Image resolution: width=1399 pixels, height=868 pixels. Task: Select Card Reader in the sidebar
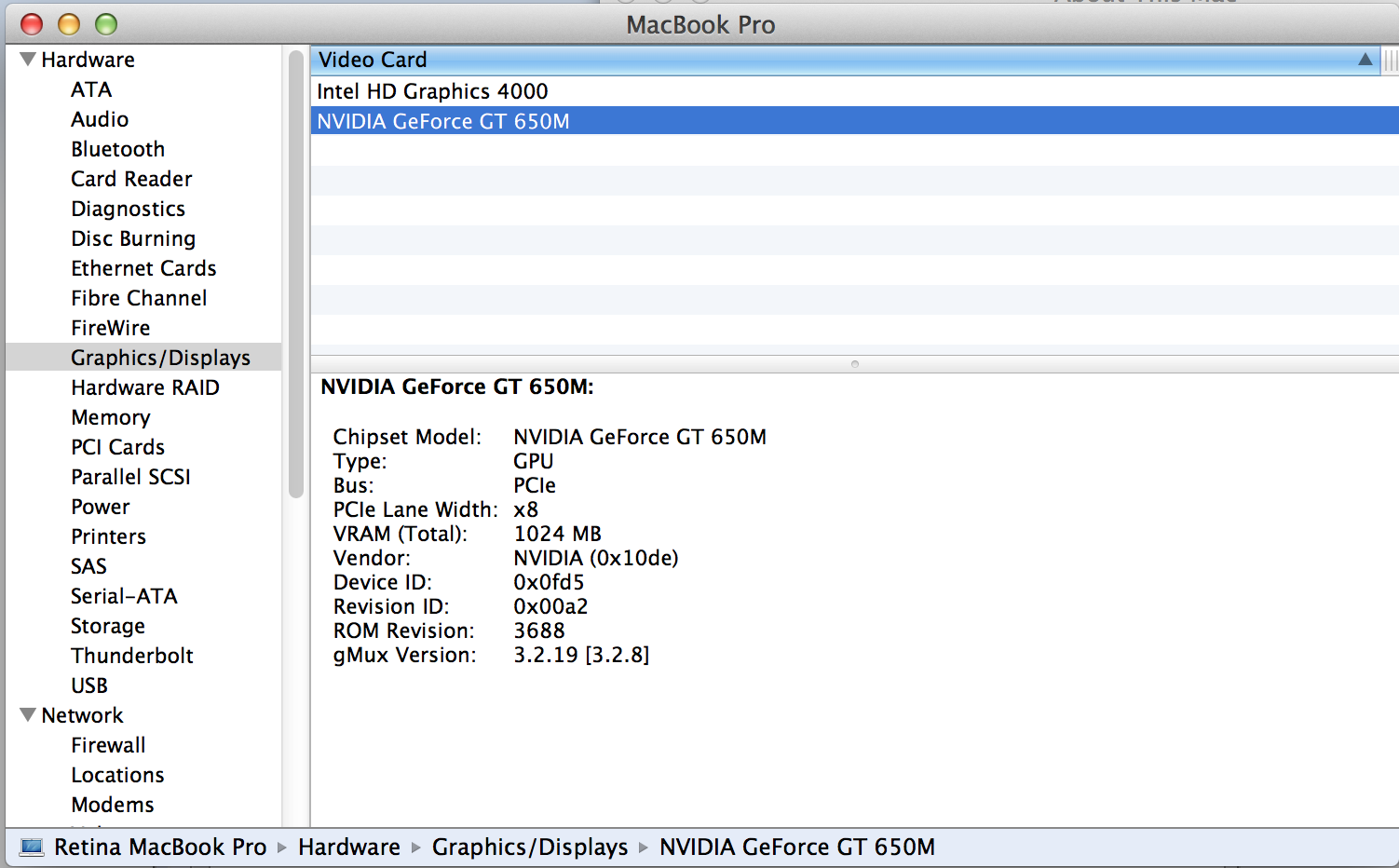click(131, 179)
